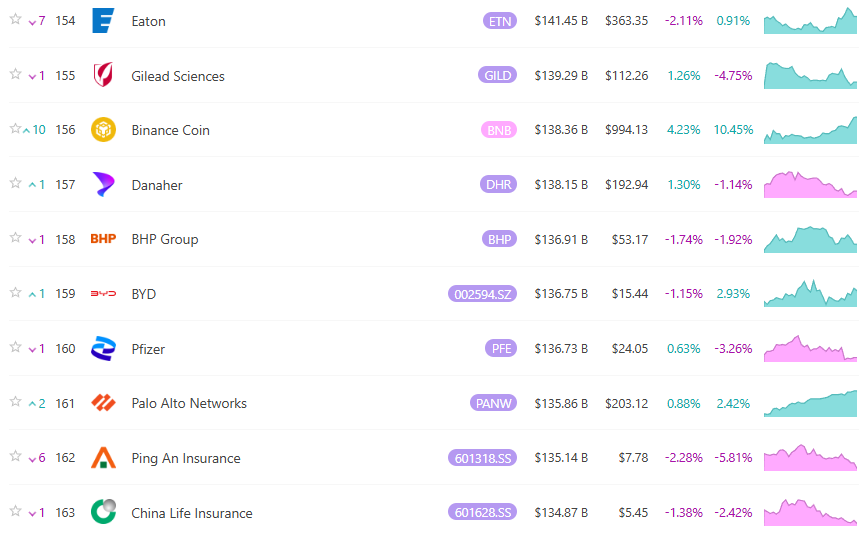
Task: Toggle favorite star for Binance Coin
Action: point(15,129)
